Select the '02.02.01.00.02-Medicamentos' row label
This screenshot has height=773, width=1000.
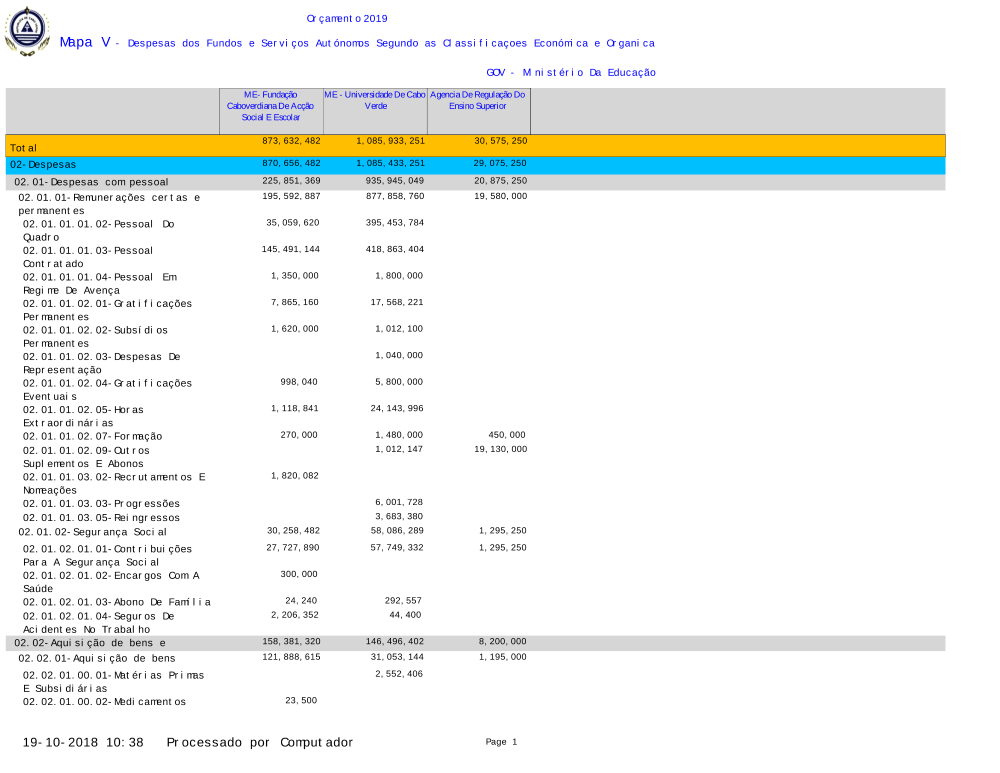(104, 702)
